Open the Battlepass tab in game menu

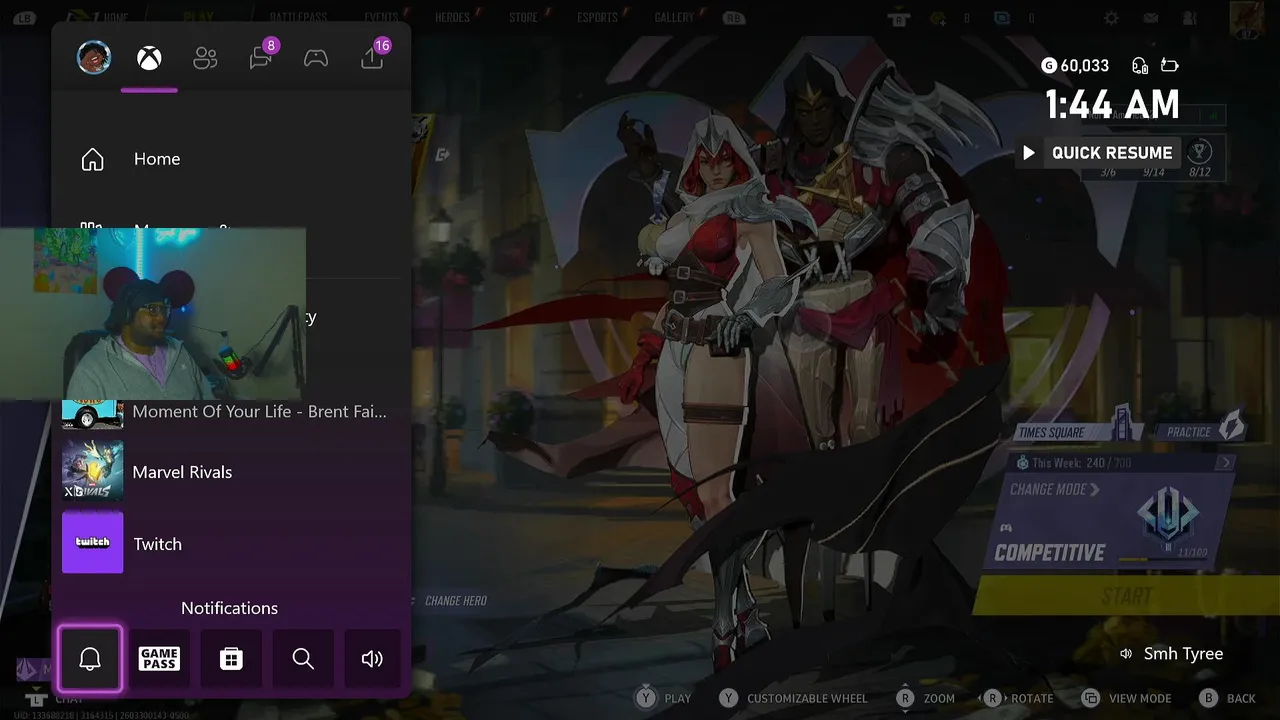[x=300, y=18]
